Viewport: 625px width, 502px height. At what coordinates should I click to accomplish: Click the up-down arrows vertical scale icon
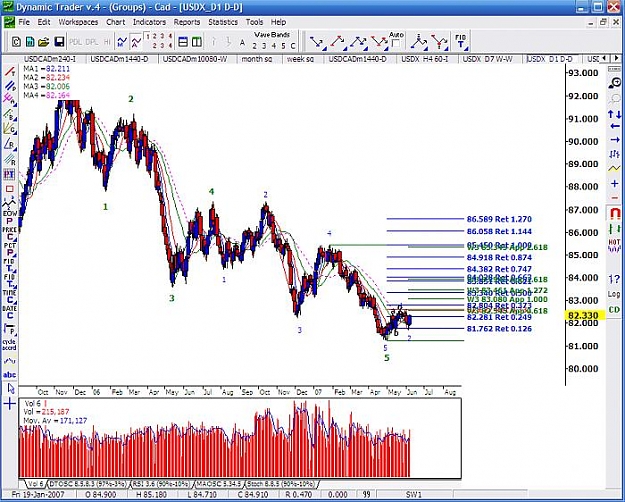[614, 114]
